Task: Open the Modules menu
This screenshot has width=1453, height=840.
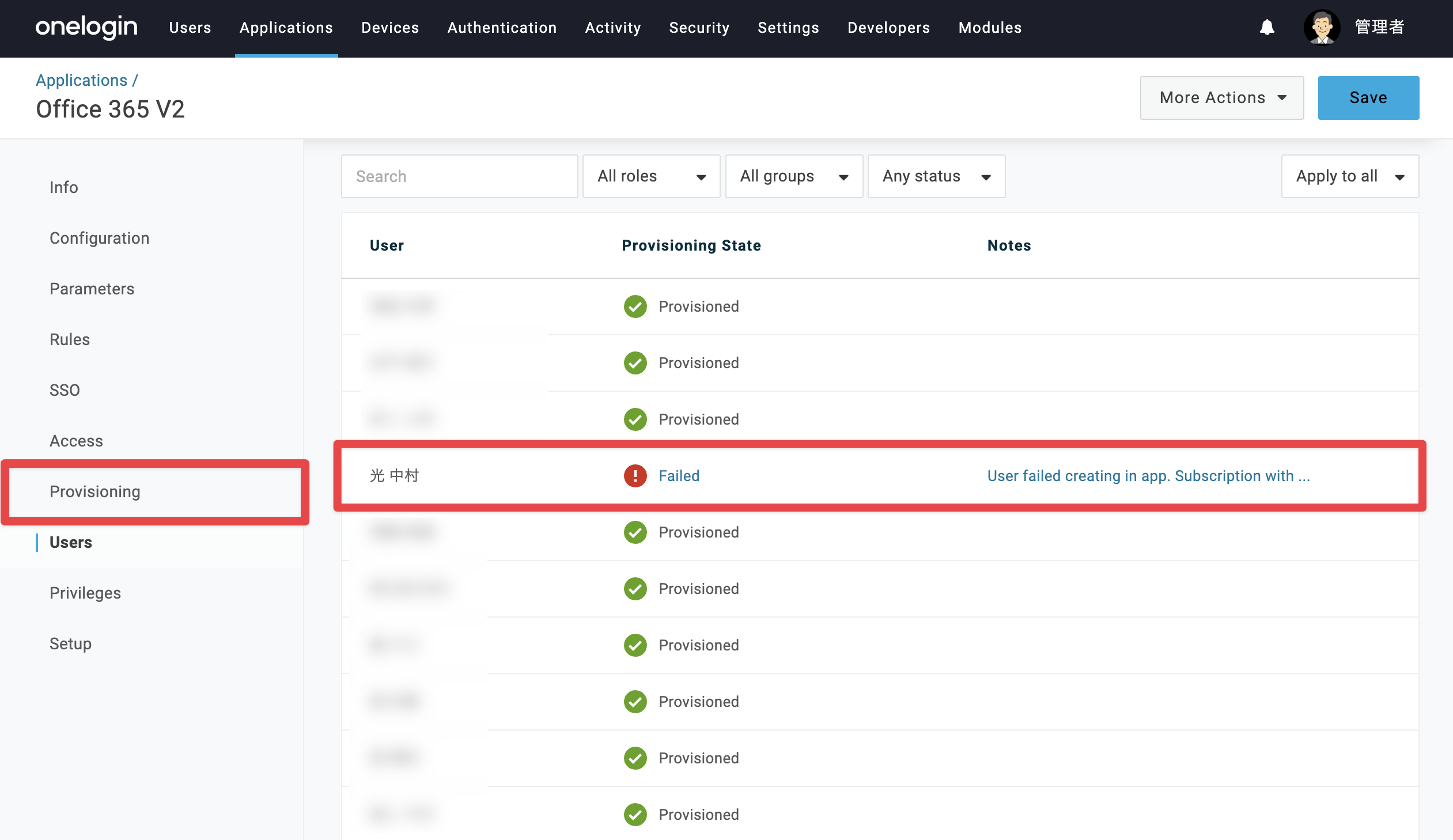Action: 990,28
